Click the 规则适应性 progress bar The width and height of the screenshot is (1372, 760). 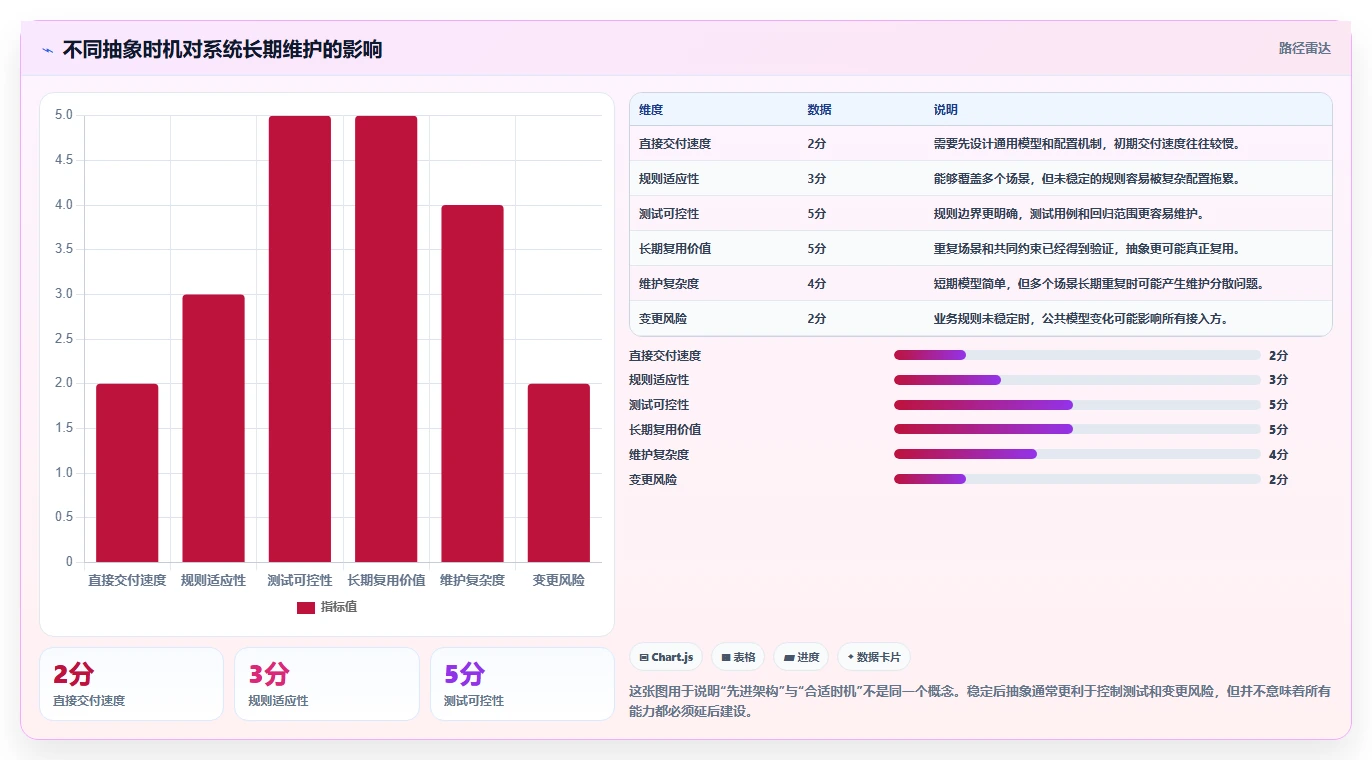pyautogui.click(x=1077, y=380)
